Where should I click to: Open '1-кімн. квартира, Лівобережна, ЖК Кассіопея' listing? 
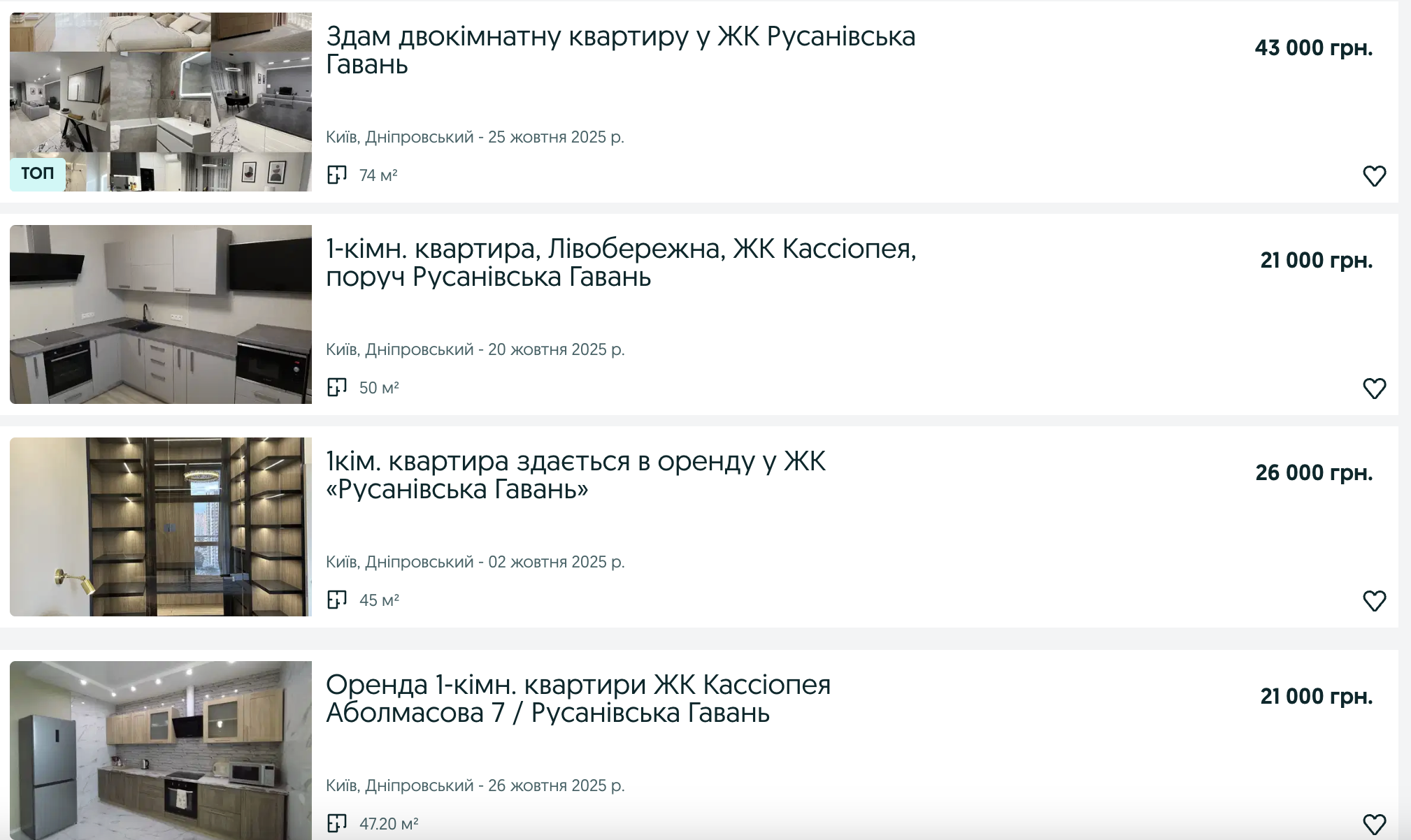(619, 263)
